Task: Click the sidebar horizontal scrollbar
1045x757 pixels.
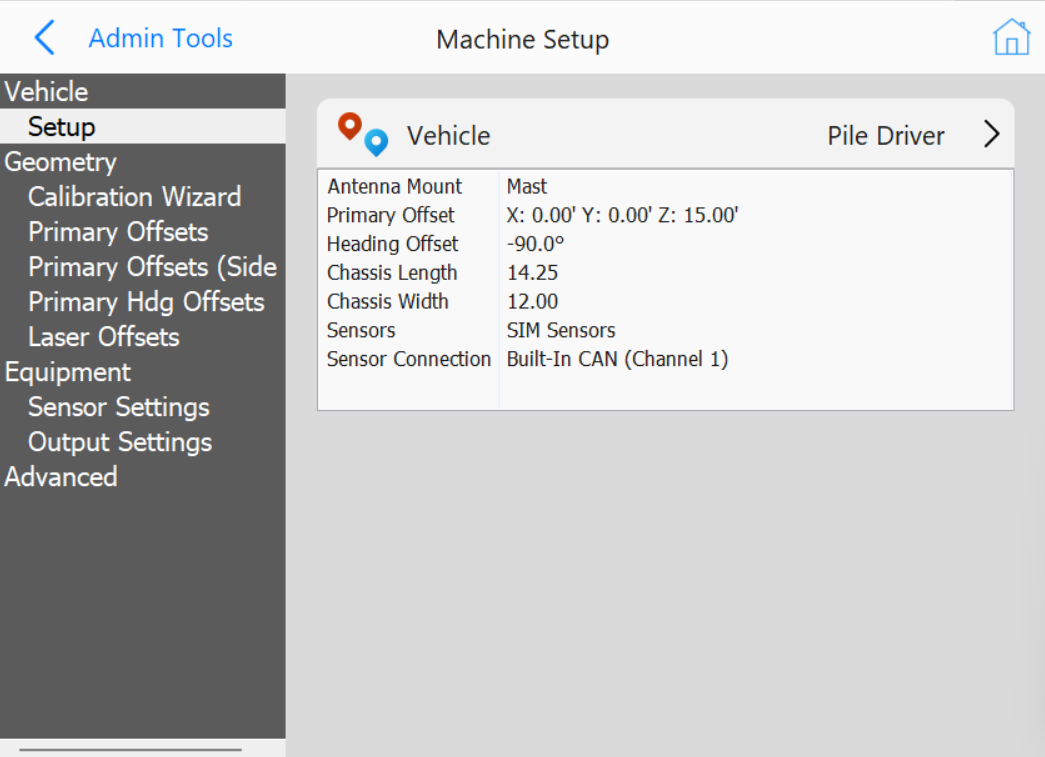Action: [x=131, y=750]
